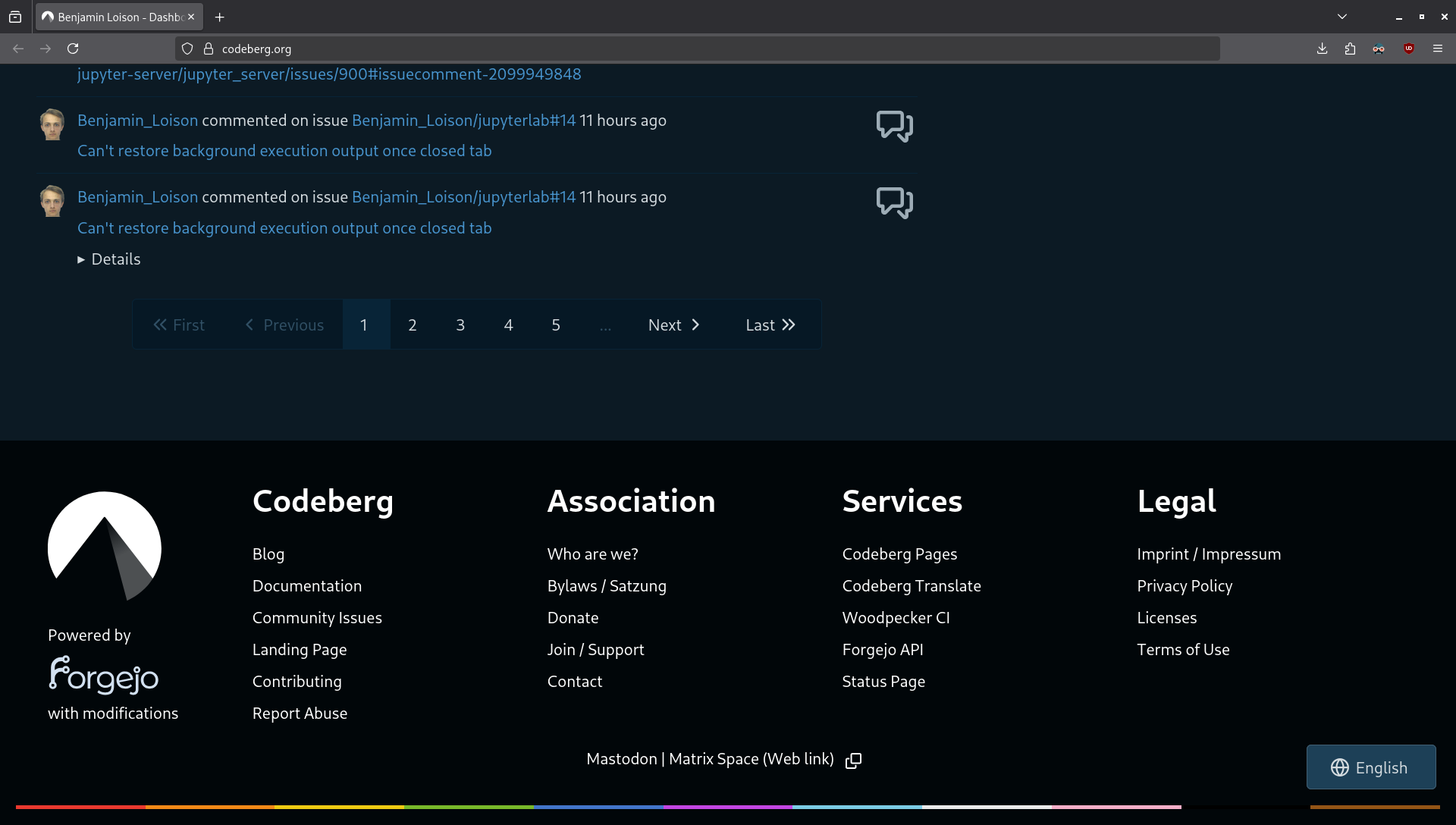
Task: Open the Firefox hamburger menu
Action: 1437,49
